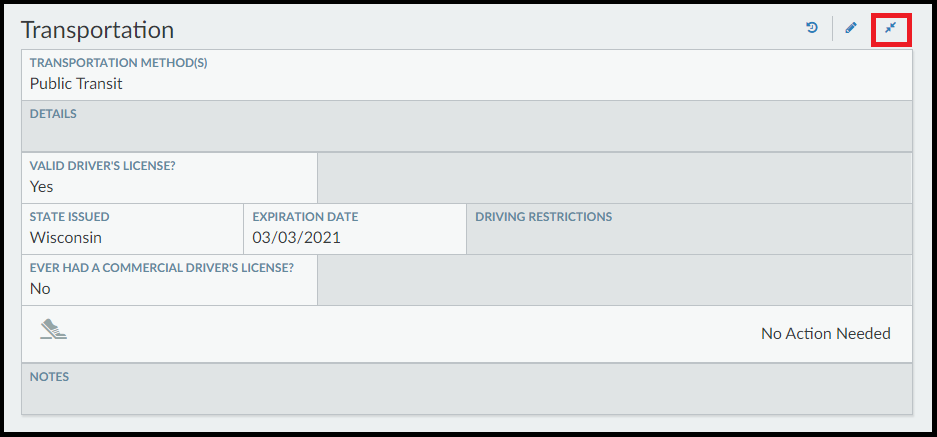This screenshot has height=437, width=937.
Task: Select the Valid Driver's License label
Action: [x=111, y=166]
